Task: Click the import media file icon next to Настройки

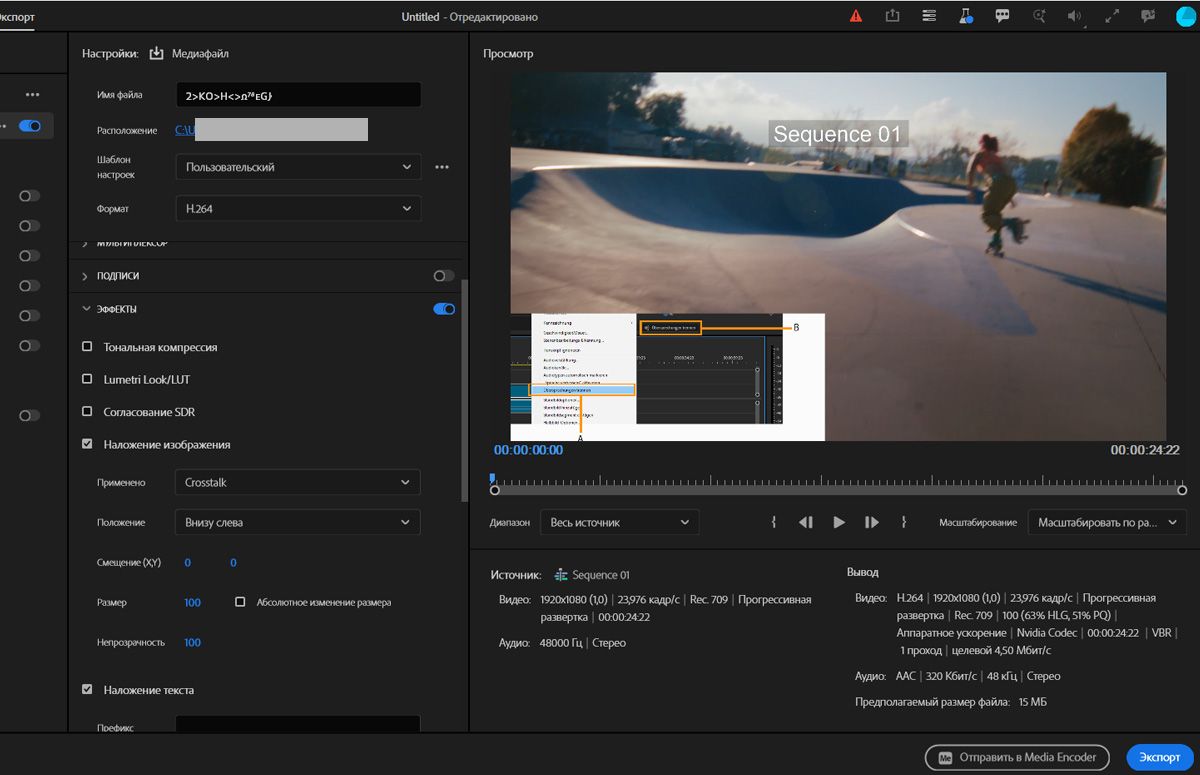Action: [156, 53]
